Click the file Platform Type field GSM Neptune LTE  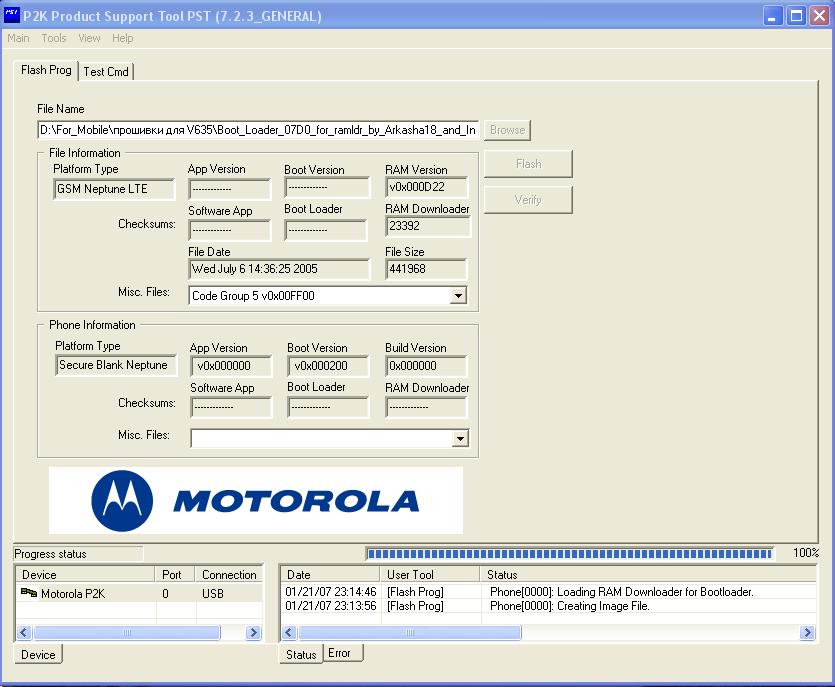(114, 189)
